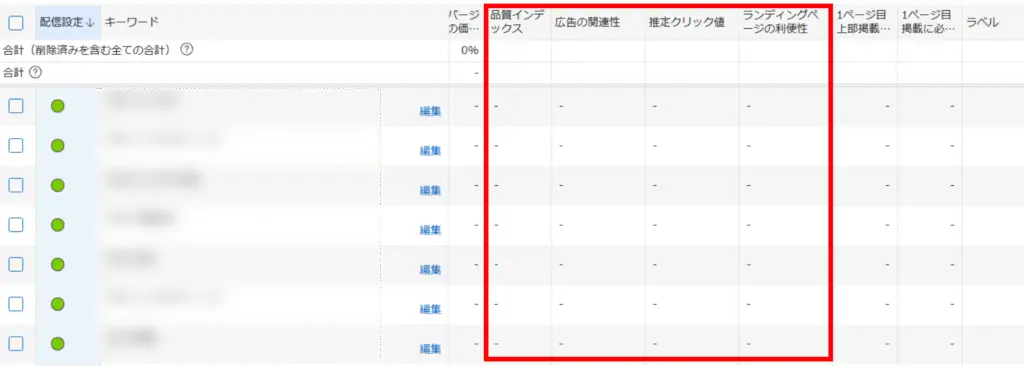Viewport: 1024px width, 366px height.
Task: Sort by 配信設定 column arrow
Action: point(90,22)
